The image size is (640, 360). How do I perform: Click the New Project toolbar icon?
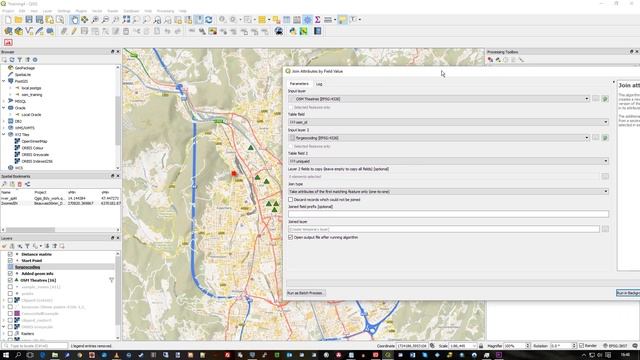tap(8, 20)
